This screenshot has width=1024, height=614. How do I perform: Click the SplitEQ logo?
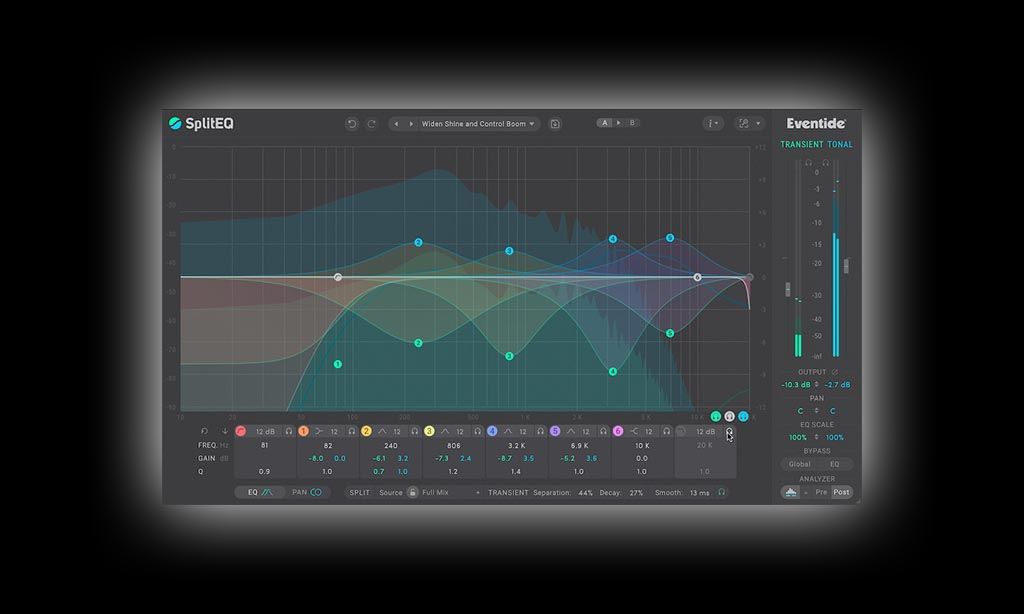coord(201,123)
